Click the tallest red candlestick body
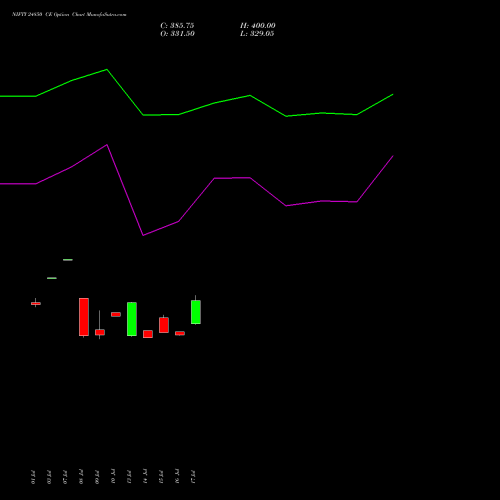This screenshot has height=500, width=500. (84, 317)
